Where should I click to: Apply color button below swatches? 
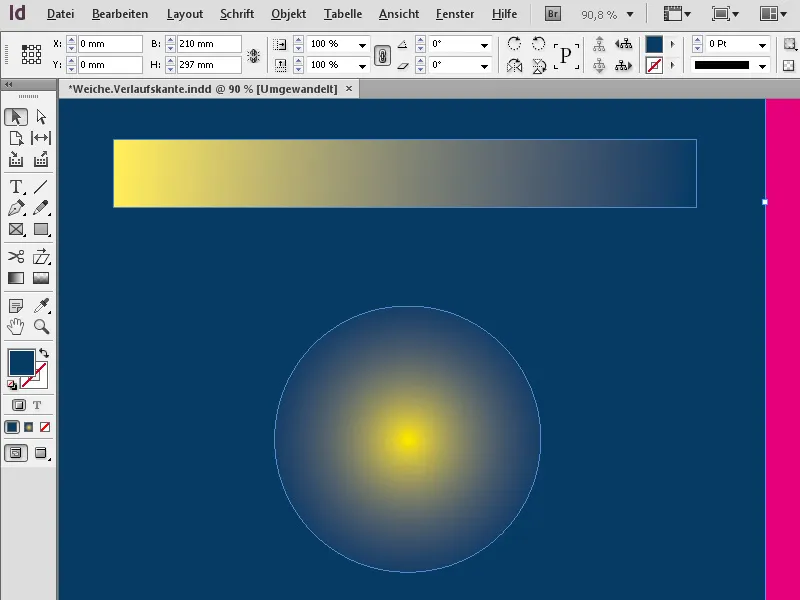tap(12, 427)
